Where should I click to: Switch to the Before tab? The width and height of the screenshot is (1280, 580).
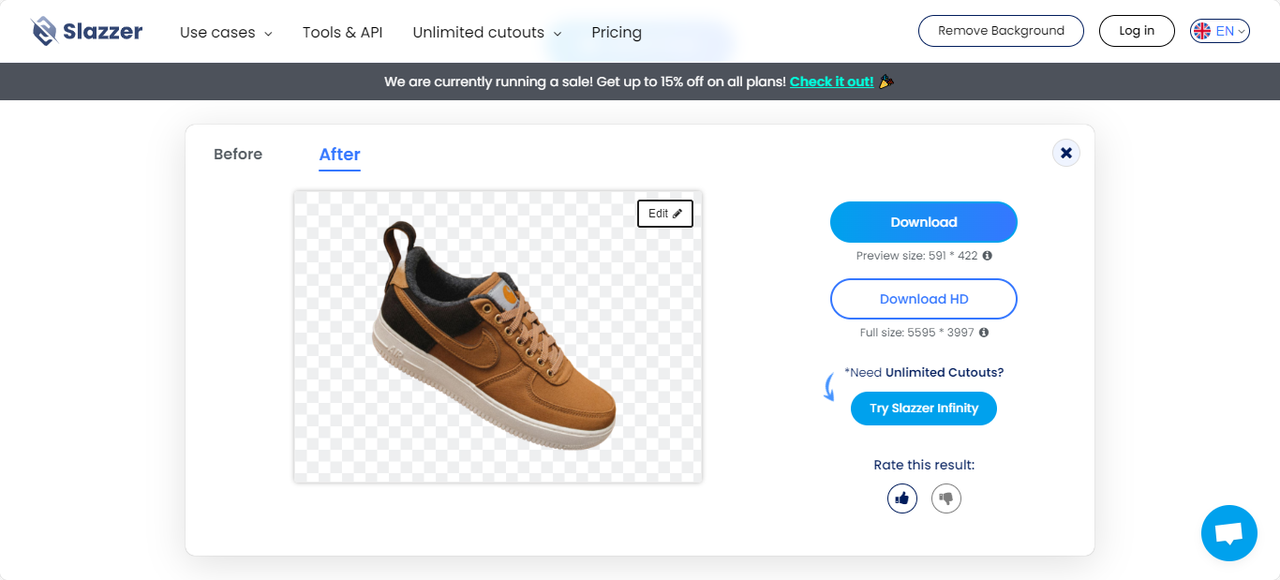pyautogui.click(x=238, y=154)
